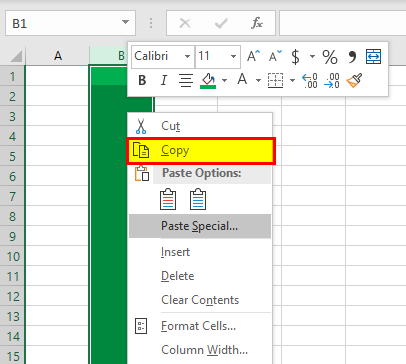The image size is (406, 364).
Task: Click the Merge and Center icon
Action: point(373,56)
